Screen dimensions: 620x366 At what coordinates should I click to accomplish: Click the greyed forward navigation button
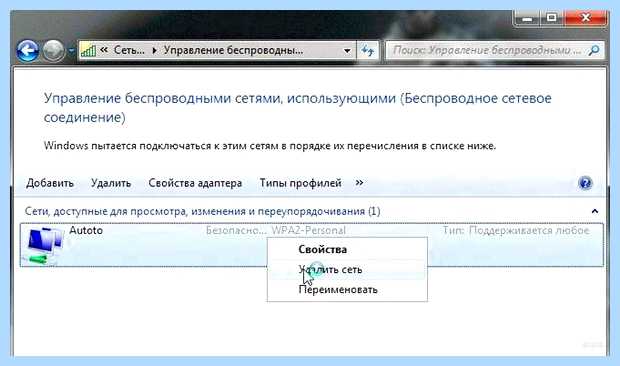pos(53,51)
